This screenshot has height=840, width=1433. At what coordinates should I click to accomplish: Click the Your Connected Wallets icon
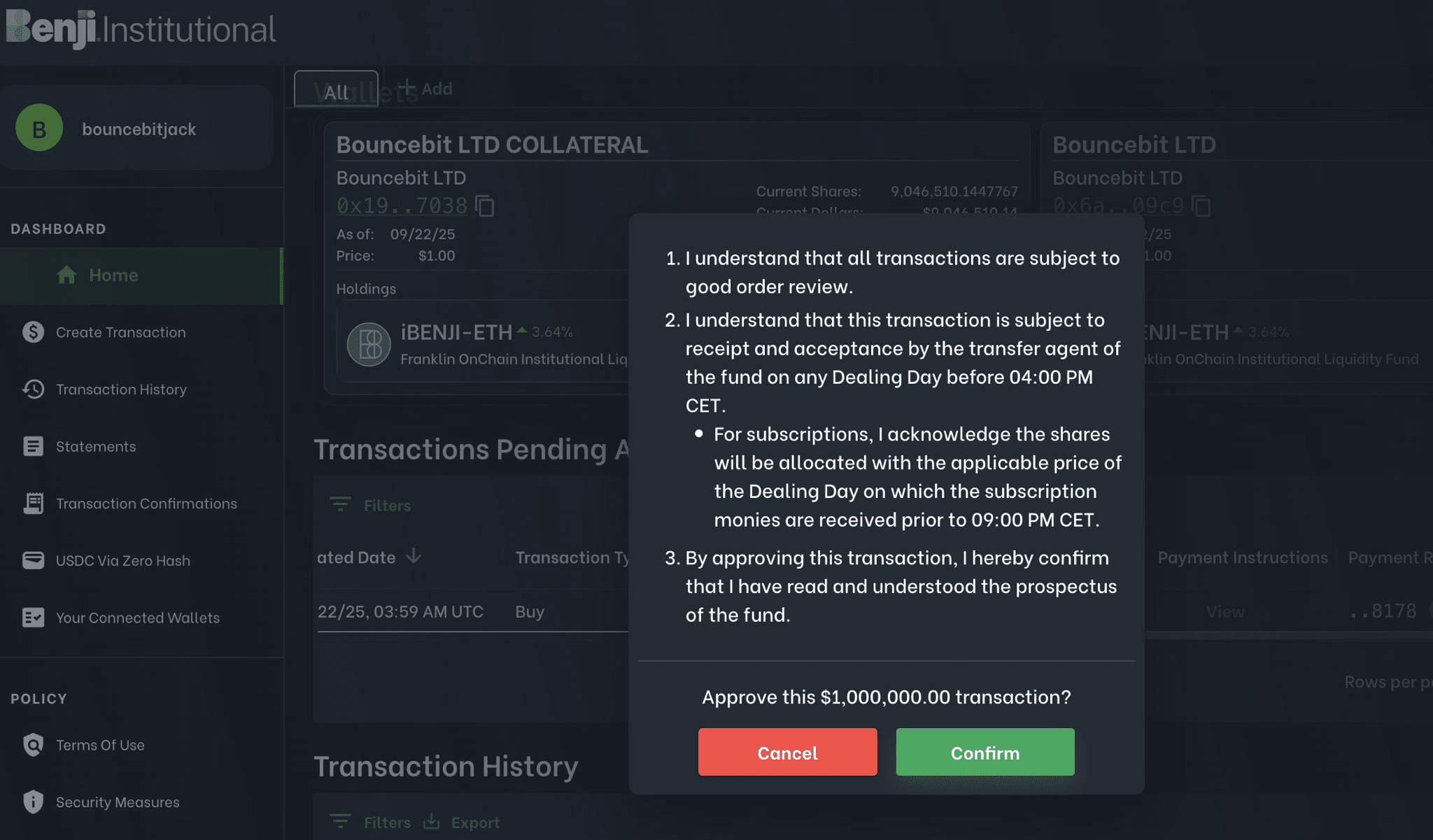click(x=33, y=618)
